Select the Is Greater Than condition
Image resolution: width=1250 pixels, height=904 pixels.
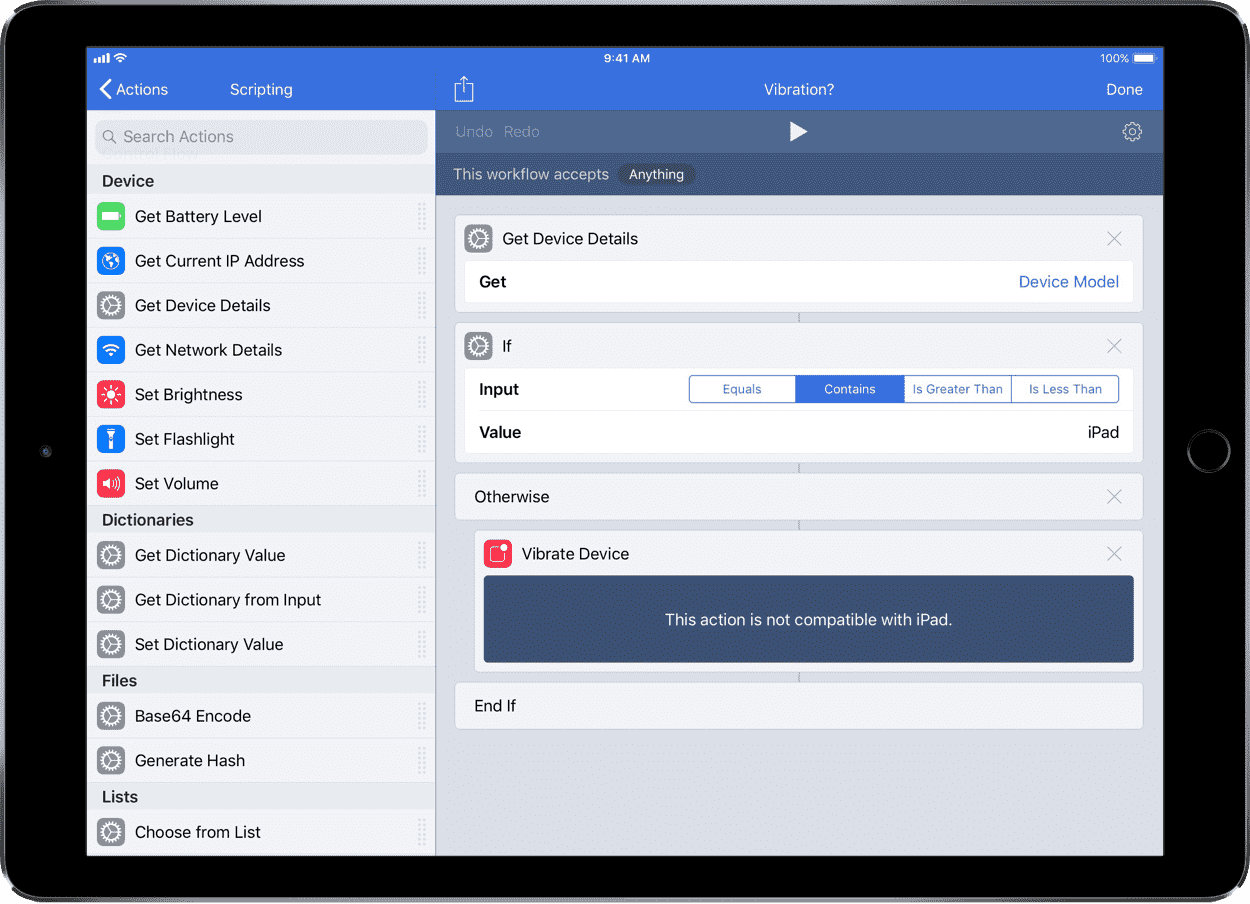pyautogui.click(x=958, y=389)
